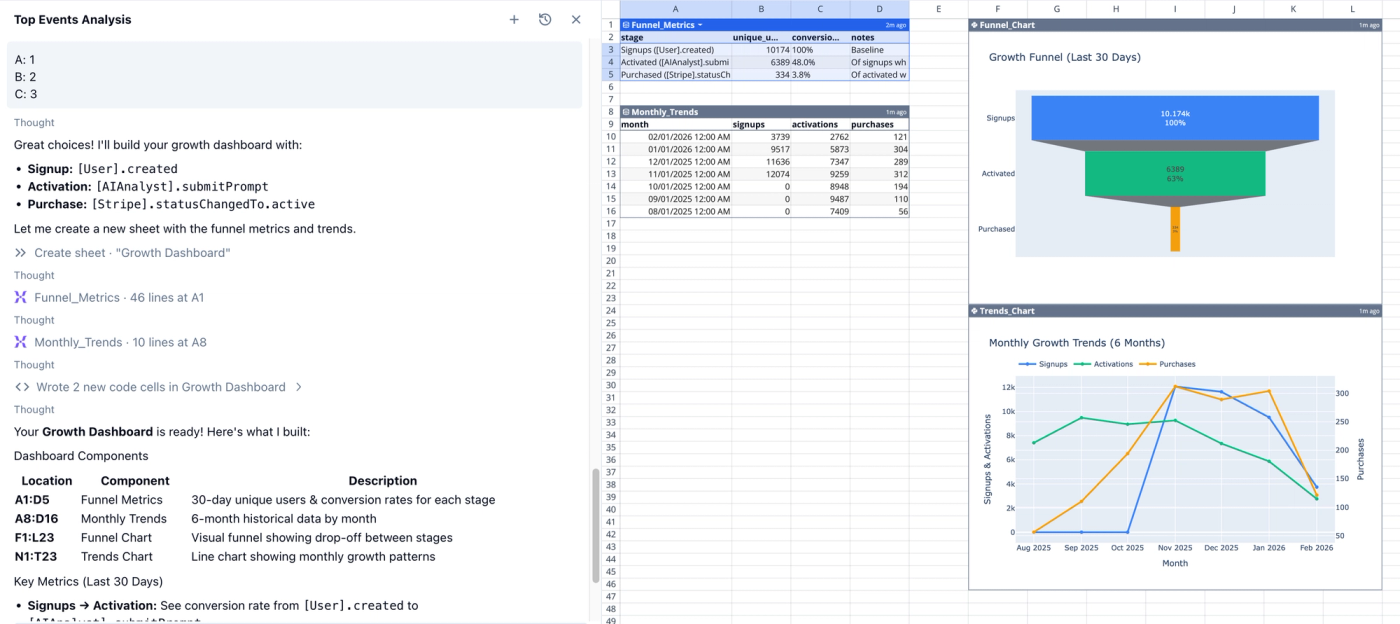The image size is (1400, 624).
Task: Click the Trends_Chart header icon
Action: [974, 311]
